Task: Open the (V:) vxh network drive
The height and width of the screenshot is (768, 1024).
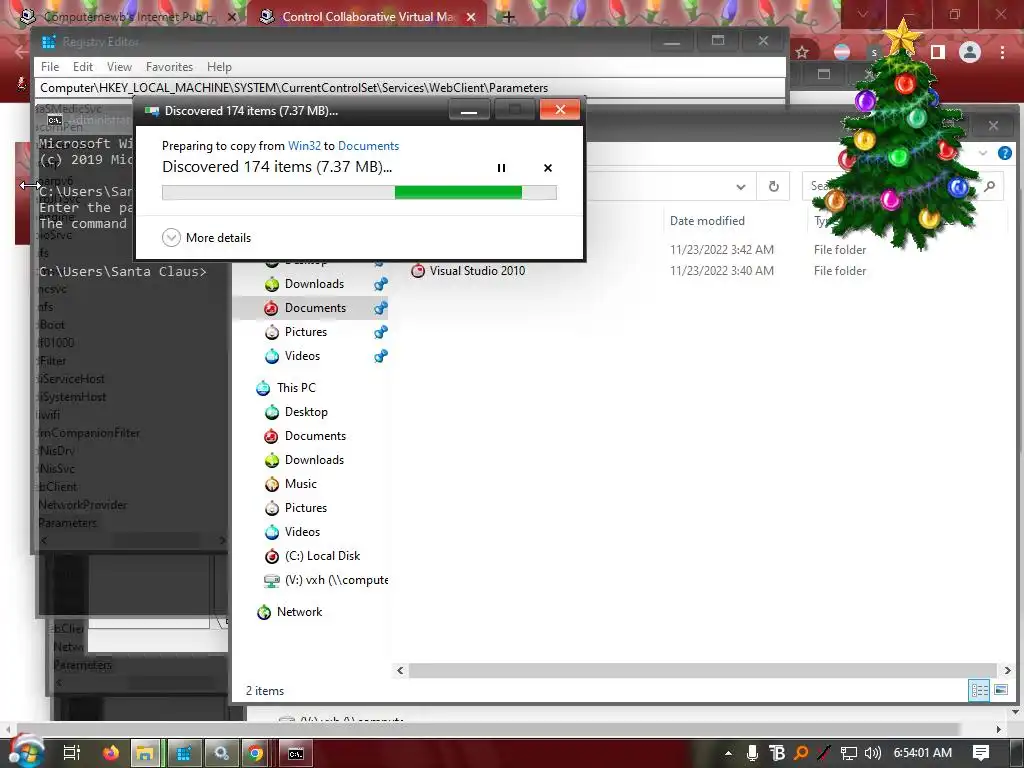Action: [x=336, y=580]
